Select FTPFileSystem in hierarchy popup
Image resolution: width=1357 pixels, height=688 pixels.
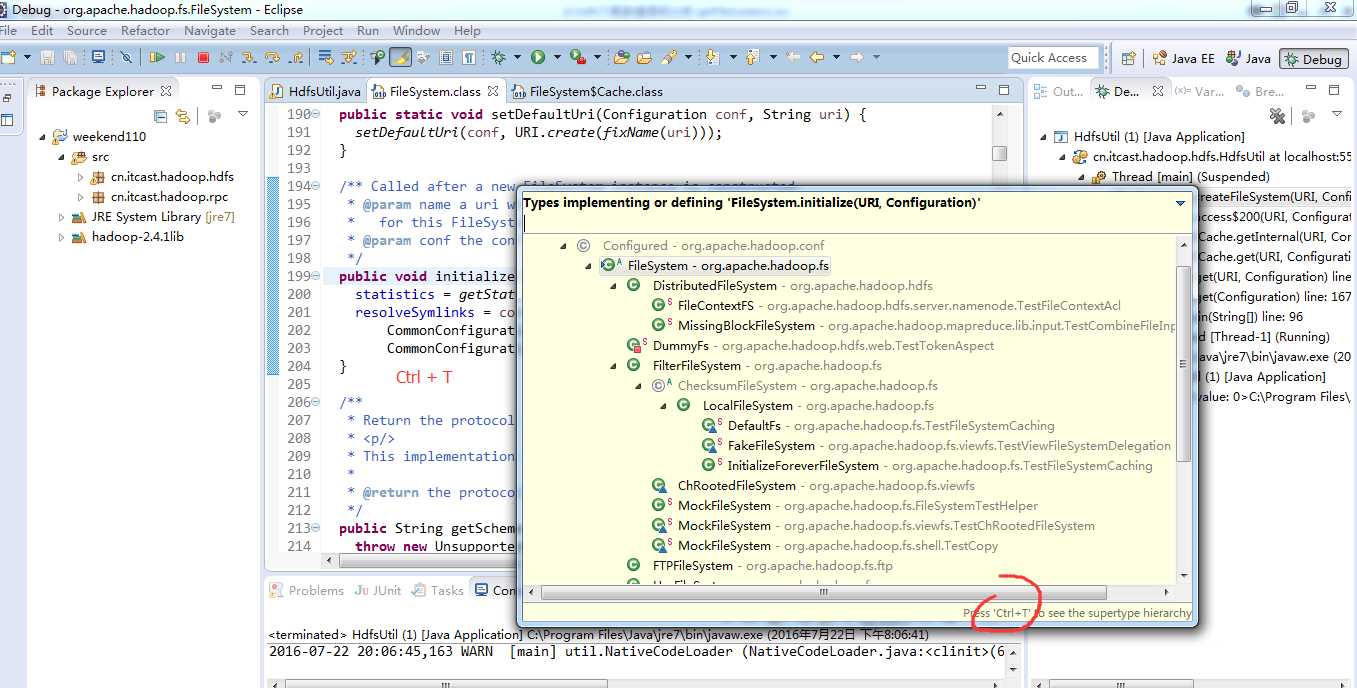tap(692, 566)
